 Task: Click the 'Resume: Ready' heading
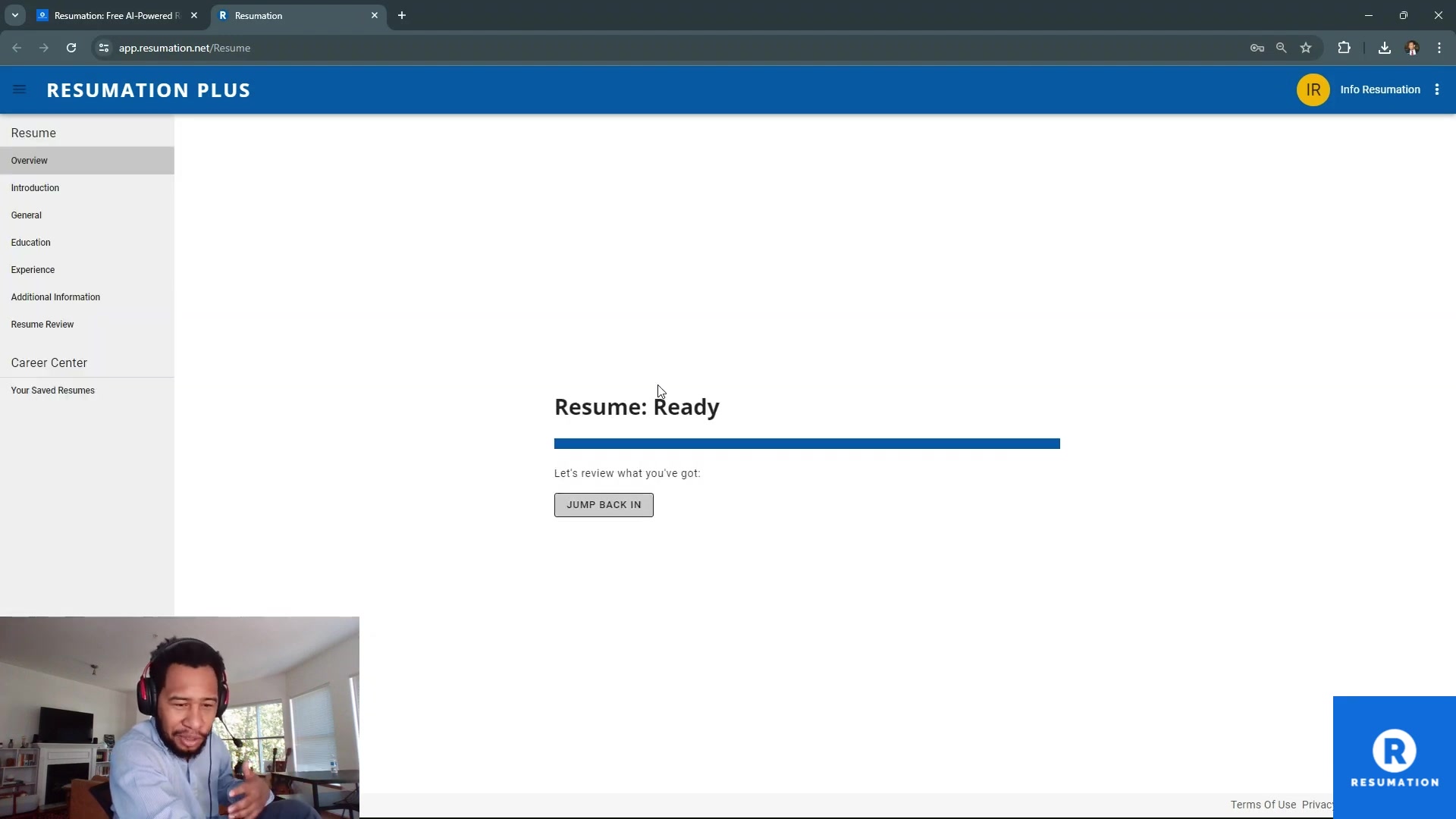(x=637, y=407)
